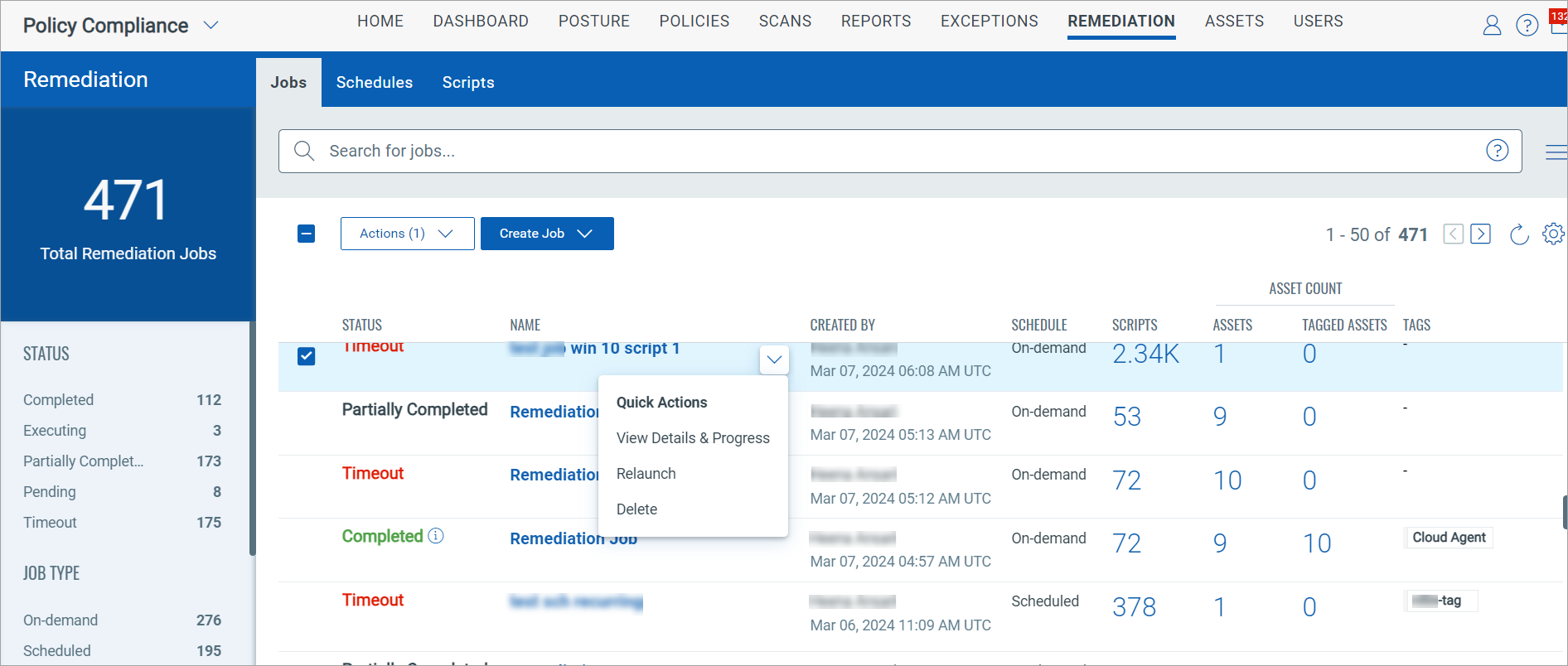Open the Policy Compliance module switcher

coord(211,26)
